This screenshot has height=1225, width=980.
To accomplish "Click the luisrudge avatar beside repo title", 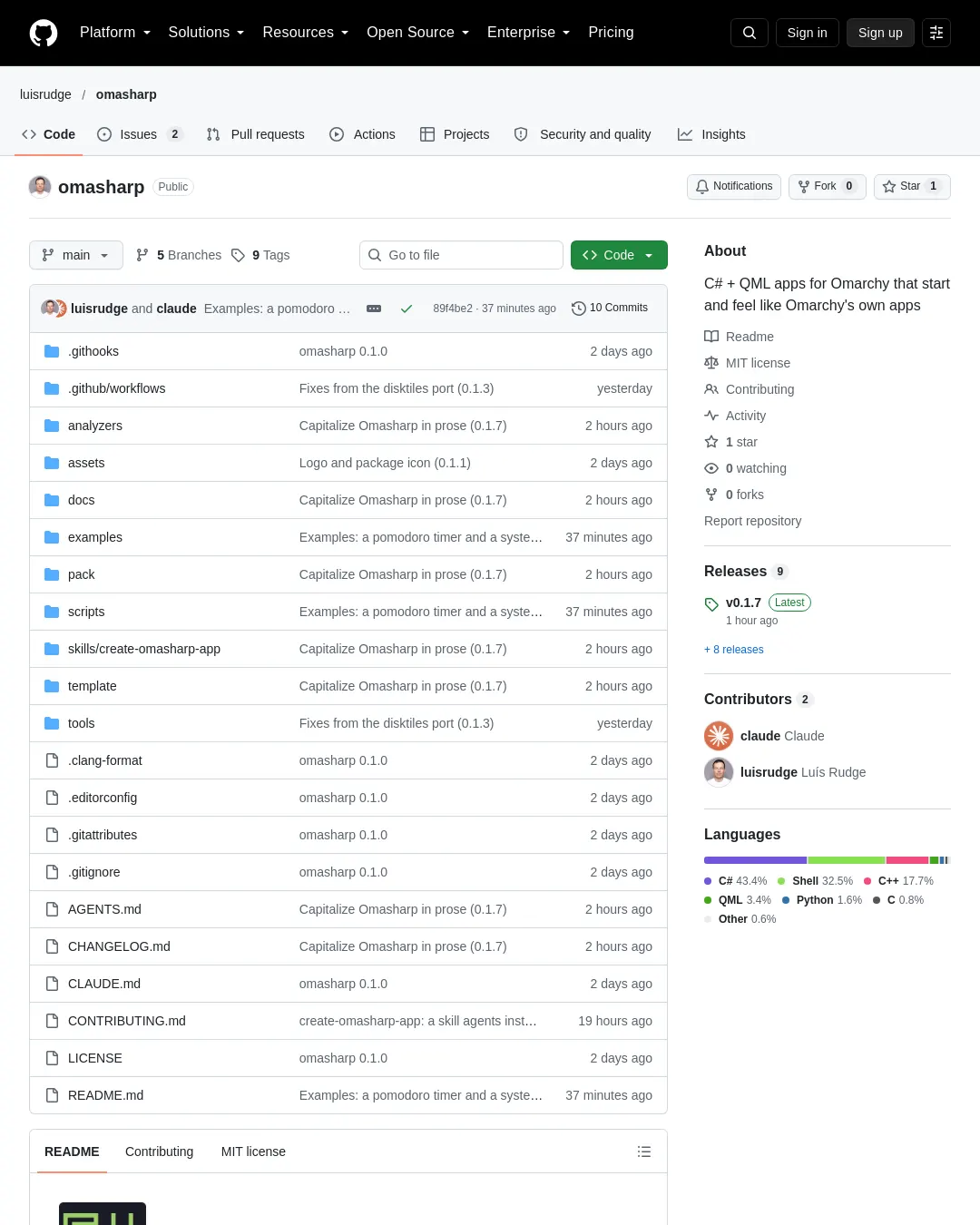I will 40,187.
